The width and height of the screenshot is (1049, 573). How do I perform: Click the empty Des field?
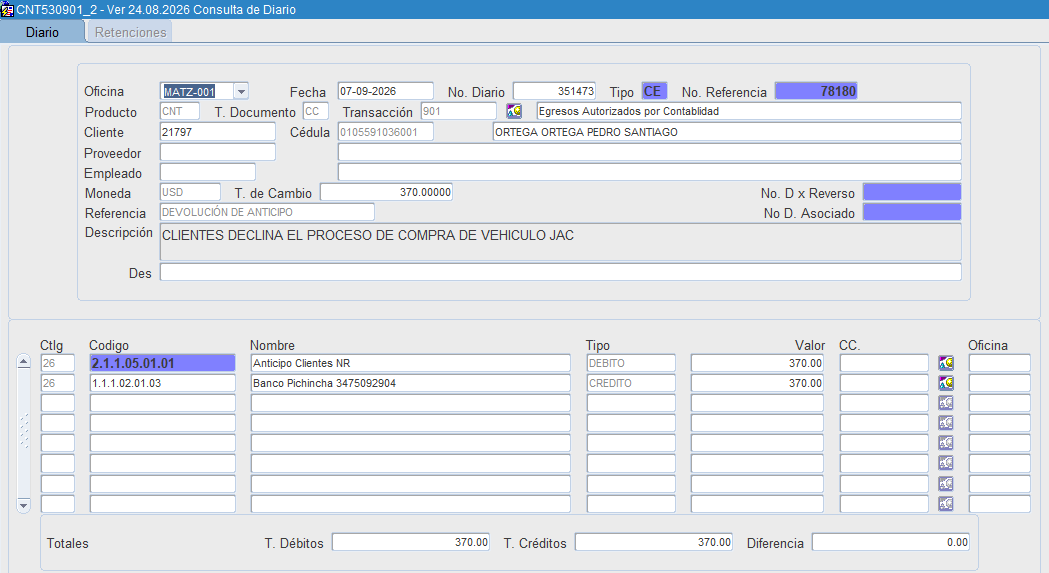561,272
